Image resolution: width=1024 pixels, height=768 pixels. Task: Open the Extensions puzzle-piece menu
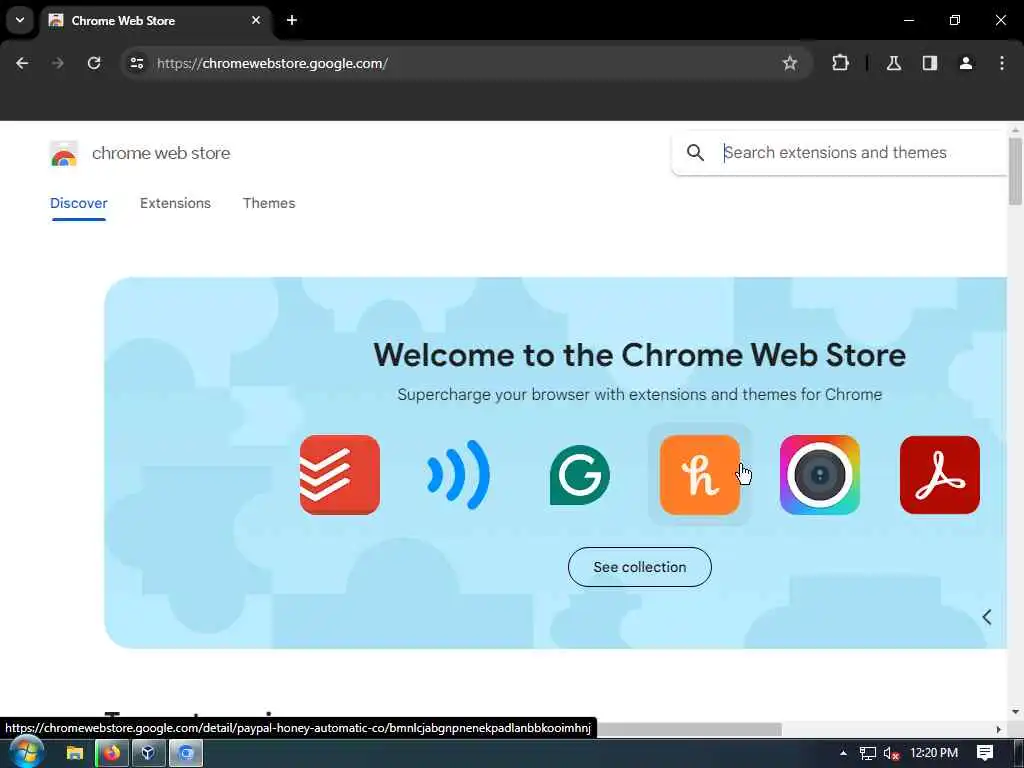click(840, 63)
